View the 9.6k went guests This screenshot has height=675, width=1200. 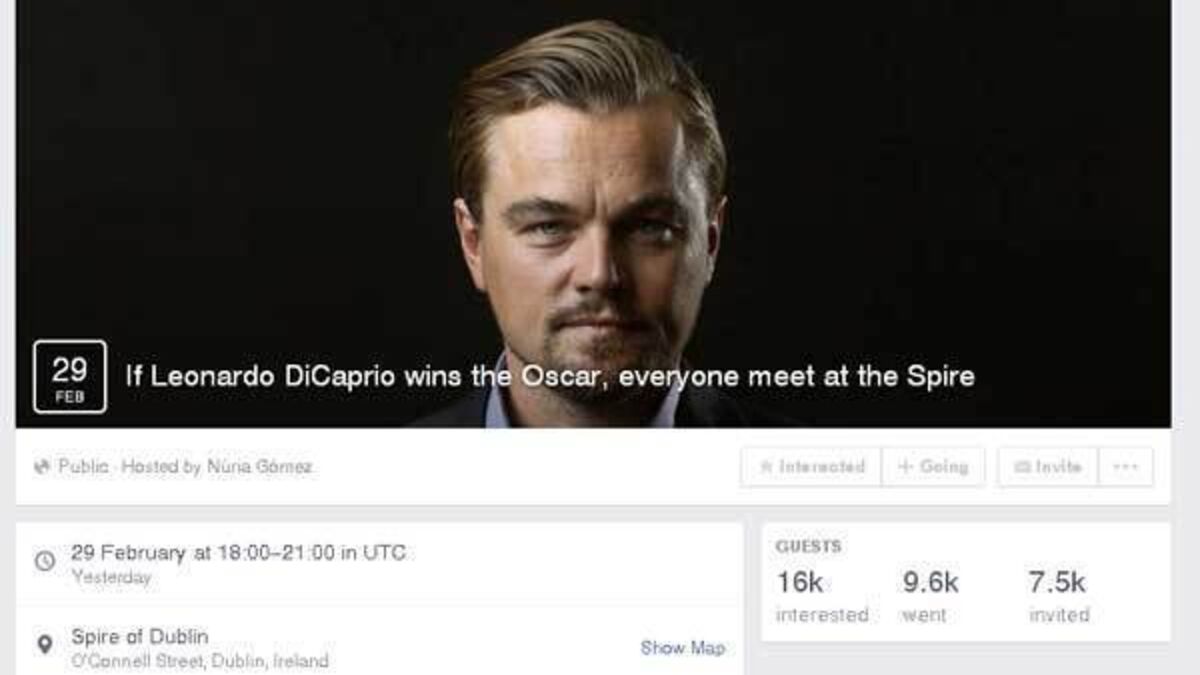[930, 597]
